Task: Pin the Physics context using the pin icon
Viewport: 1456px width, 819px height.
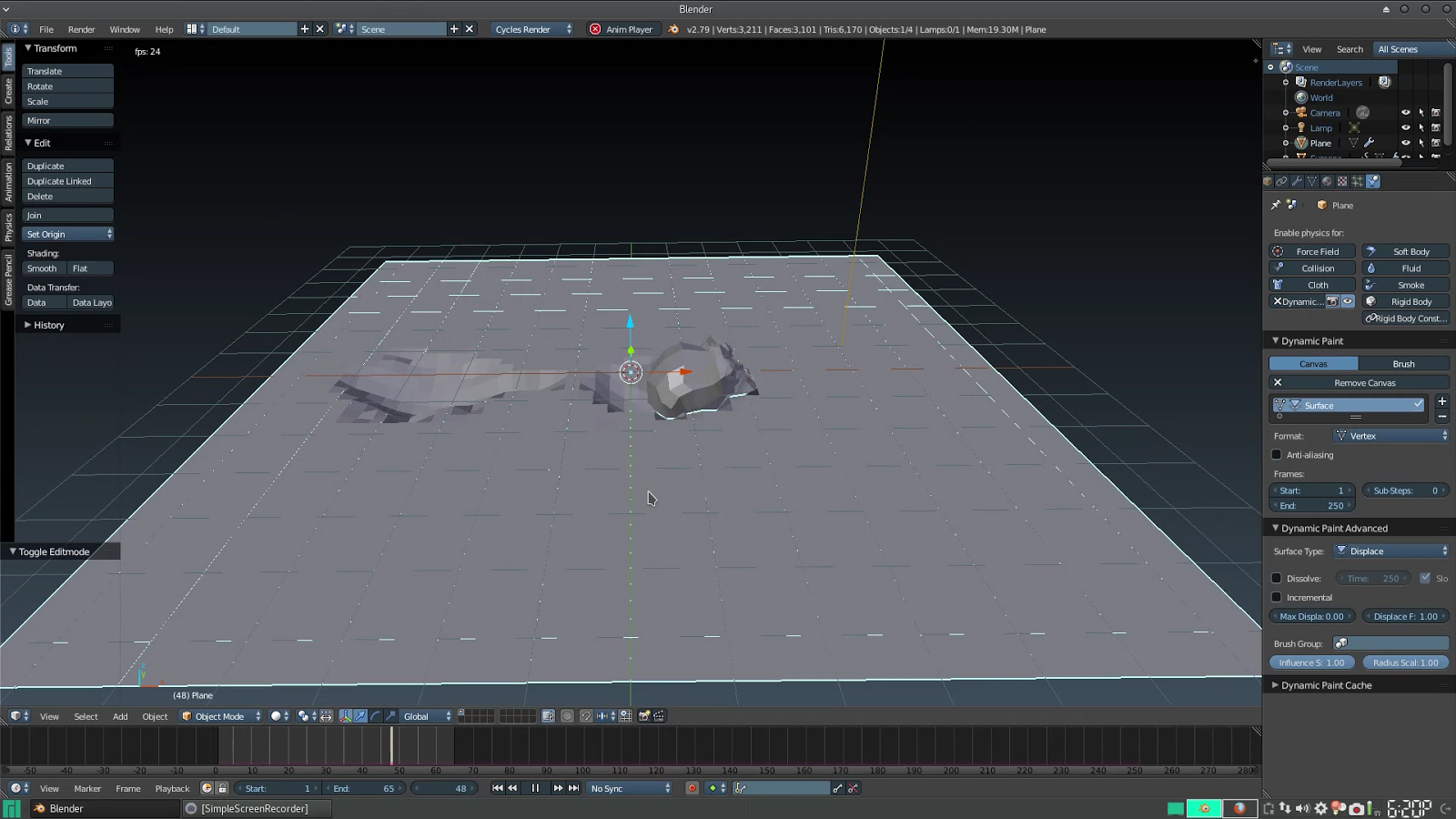Action: pos(1276,205)
